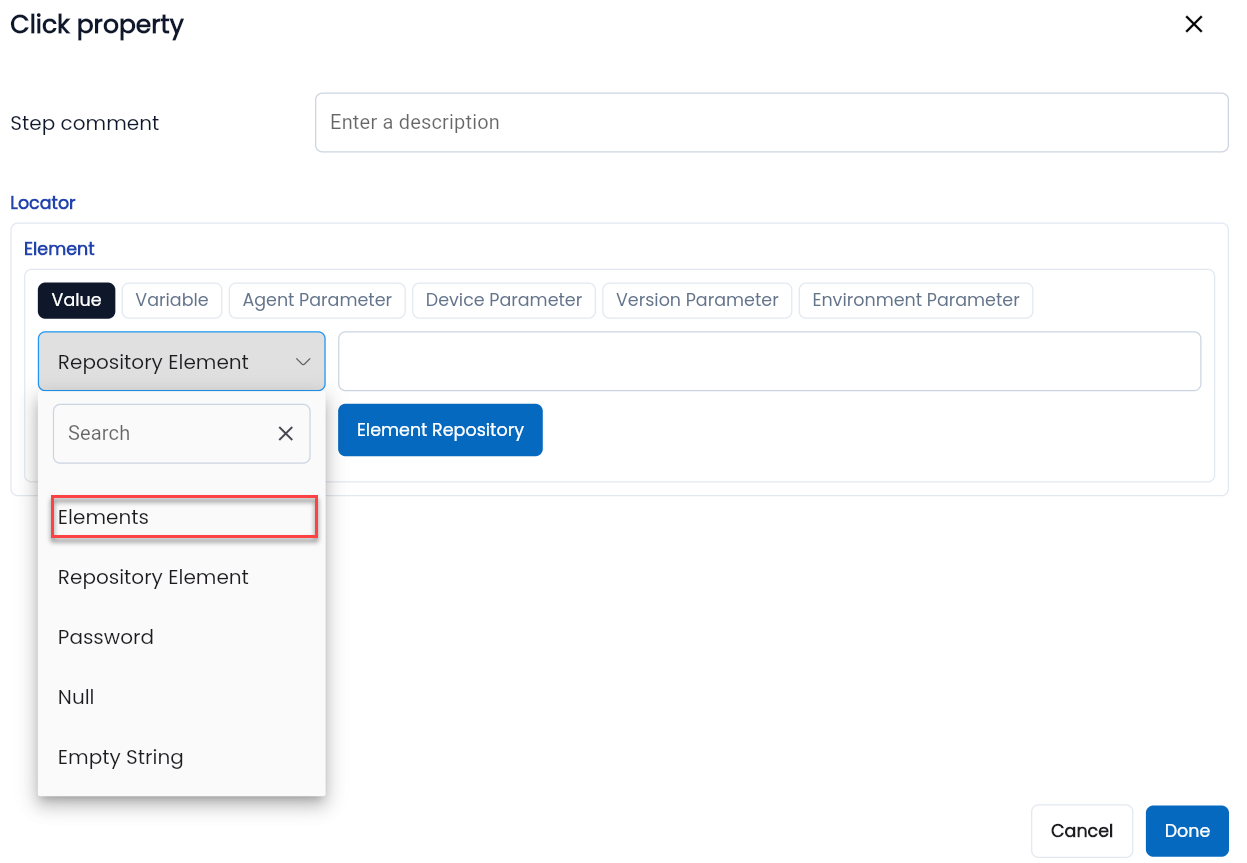Choose the Device Parameter tab
The height and width of the screenshot is (863, 1247).
(504, 300)
